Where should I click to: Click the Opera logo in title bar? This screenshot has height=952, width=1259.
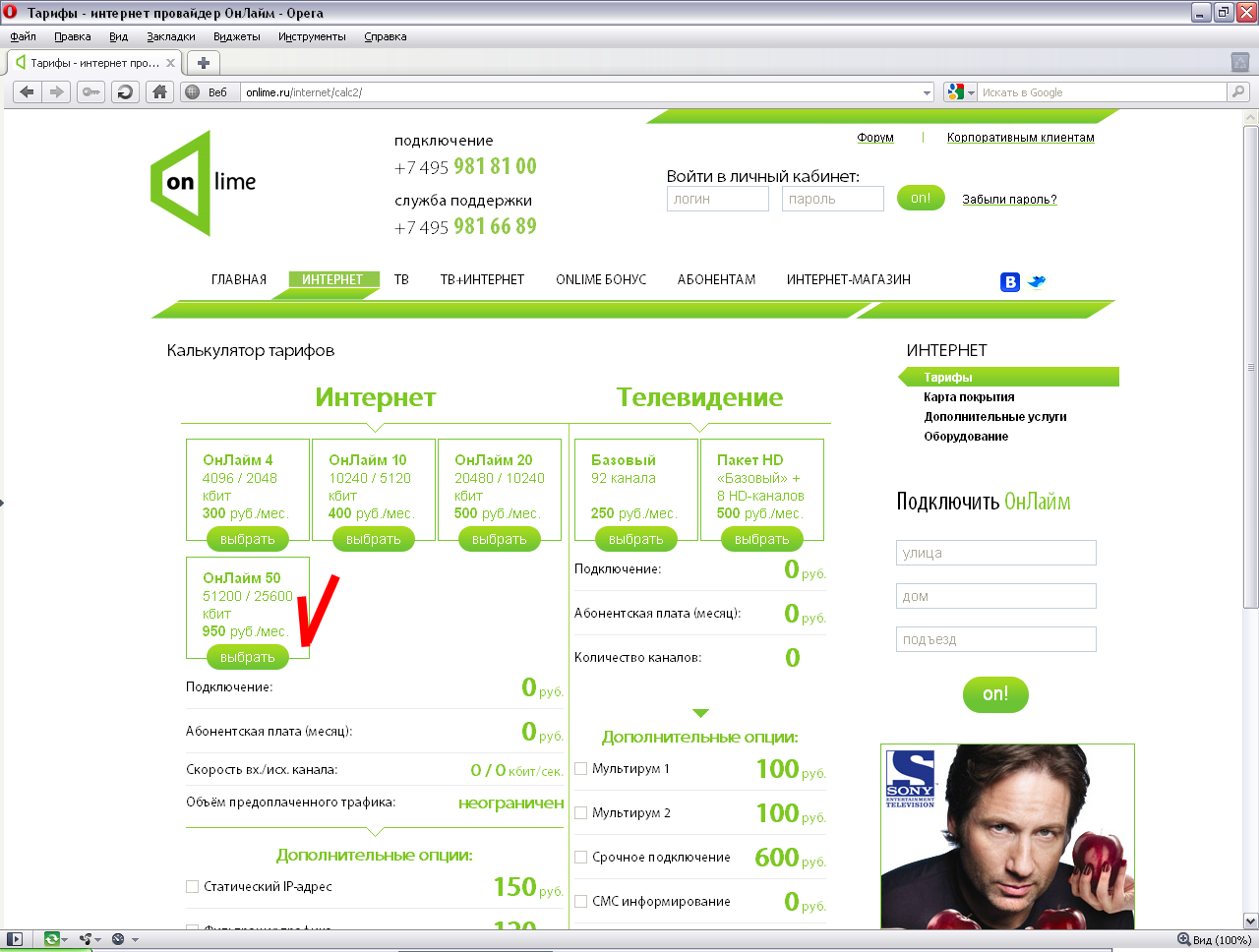11,13
